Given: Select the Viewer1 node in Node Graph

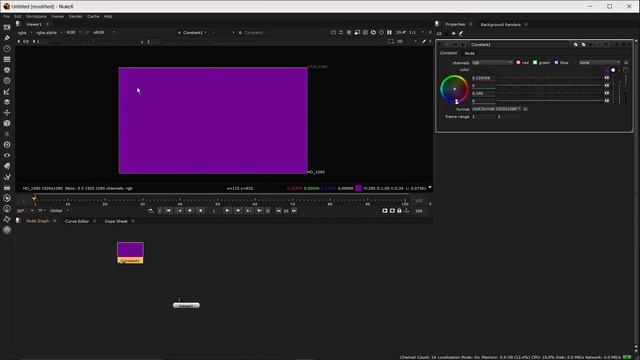Looking at the screenshot, I should pyautogui.click(x=186, y=305).
